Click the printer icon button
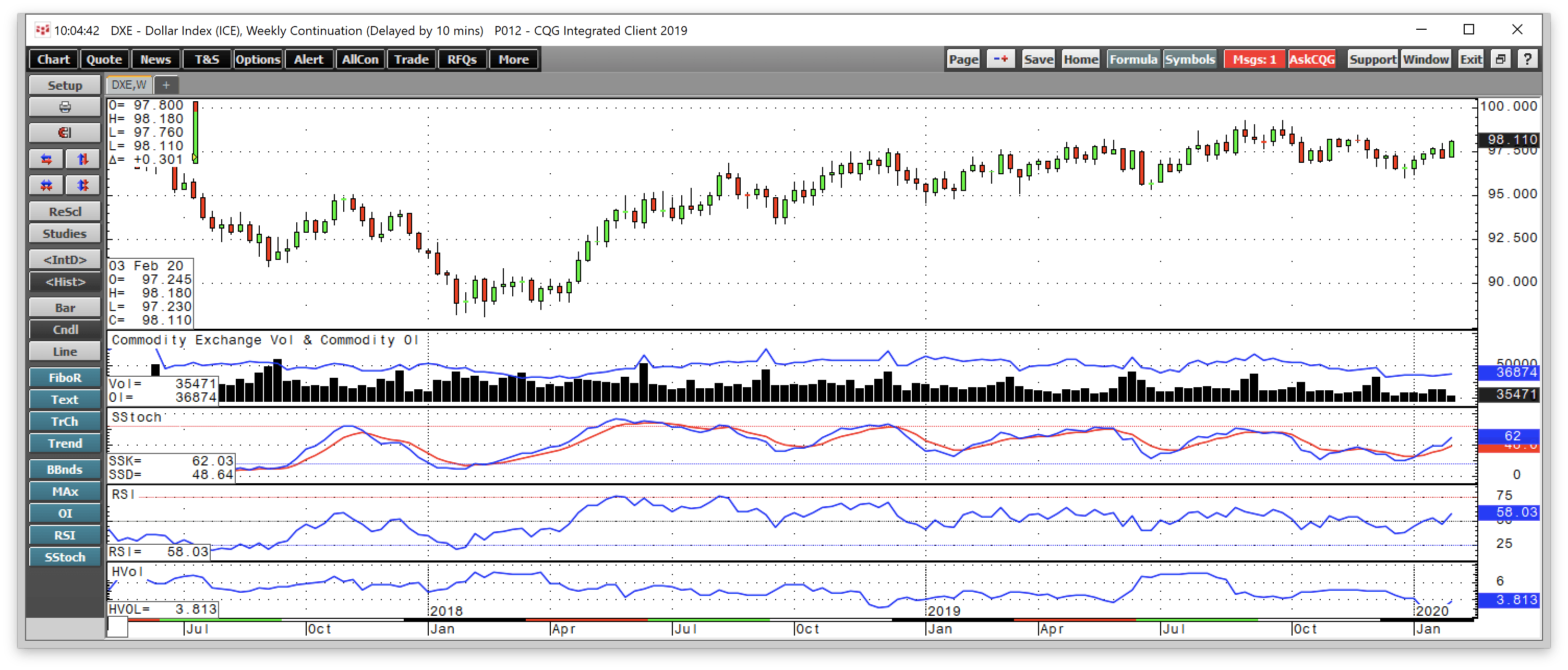This screenshot has height=670, width=1568. click(65, 108)
